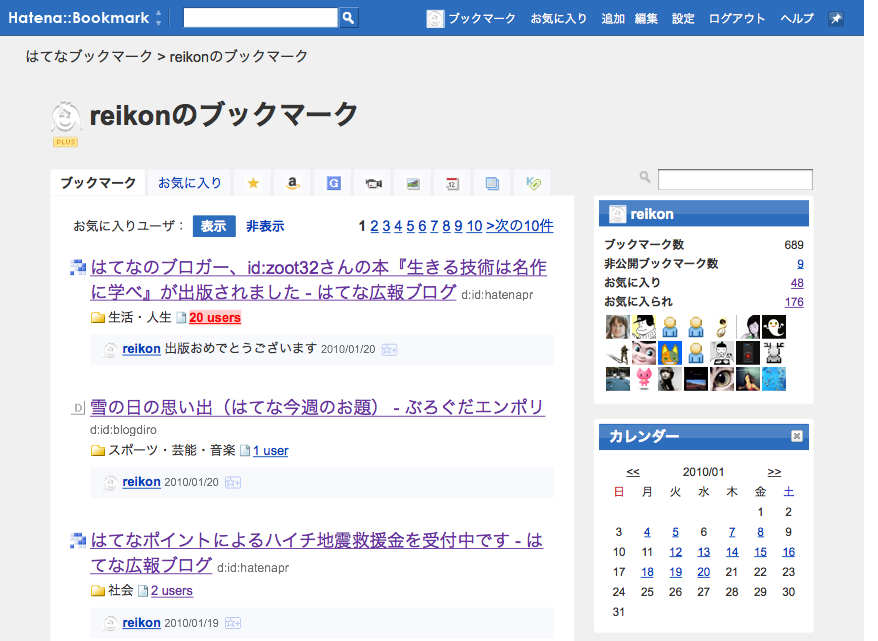Select 非表示 for お気に入りユーザ

pos(265,226)
